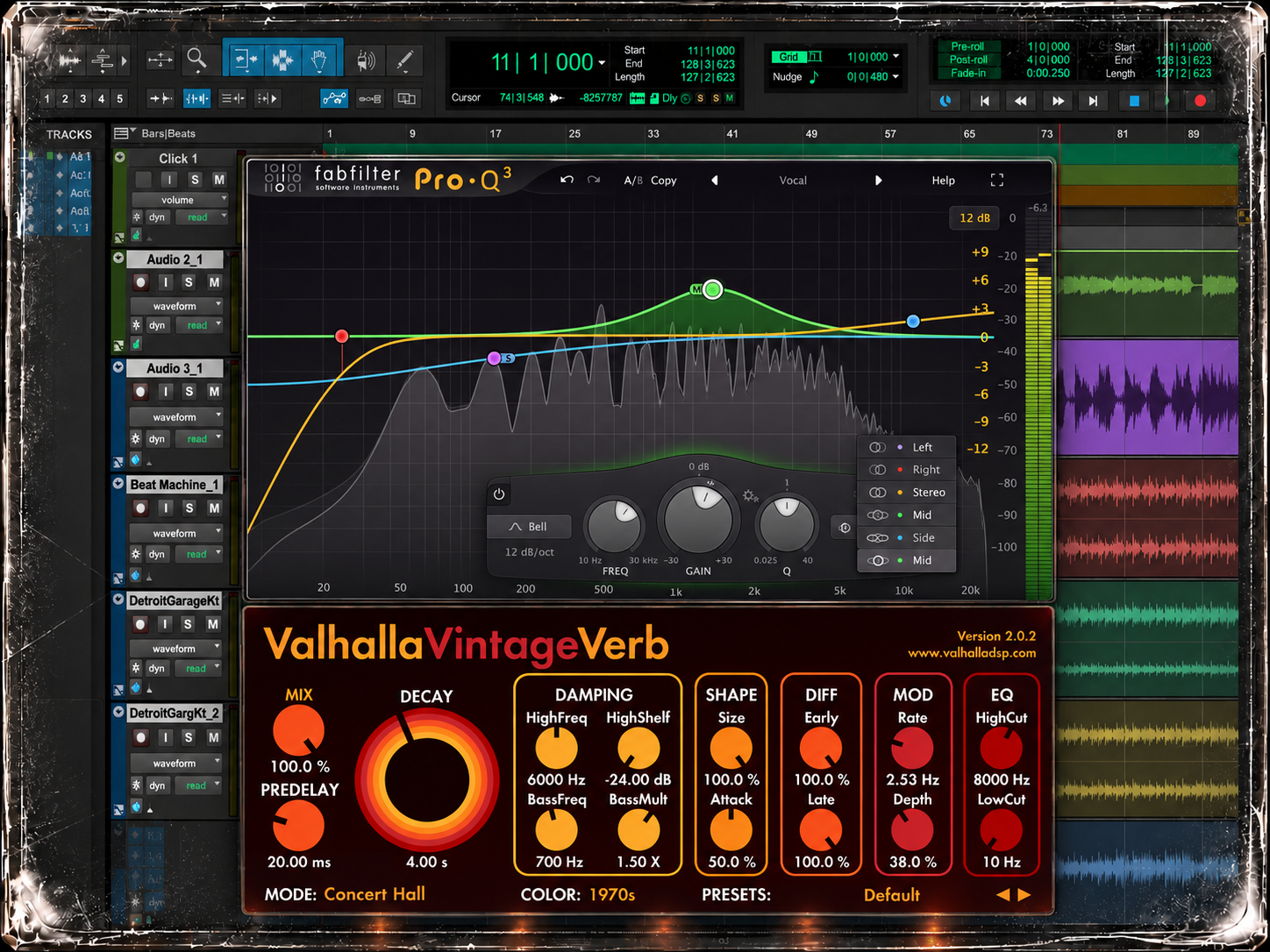Go to session start with Return-to-Zero

(x=985, y=101)
